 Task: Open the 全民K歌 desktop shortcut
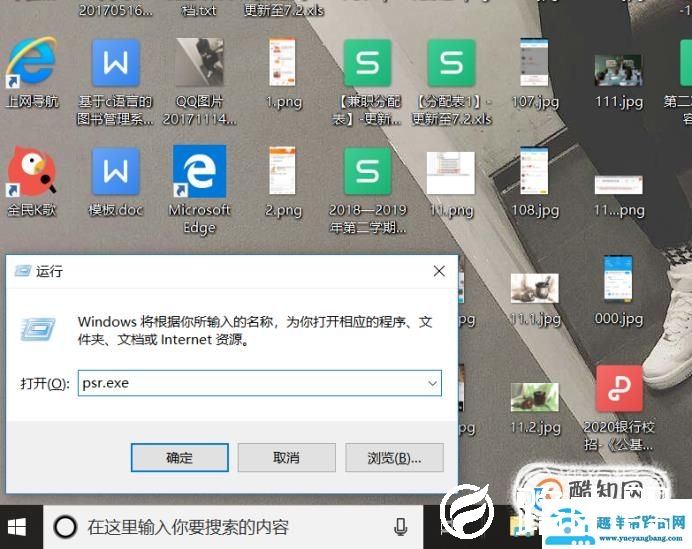coord(32,171)
